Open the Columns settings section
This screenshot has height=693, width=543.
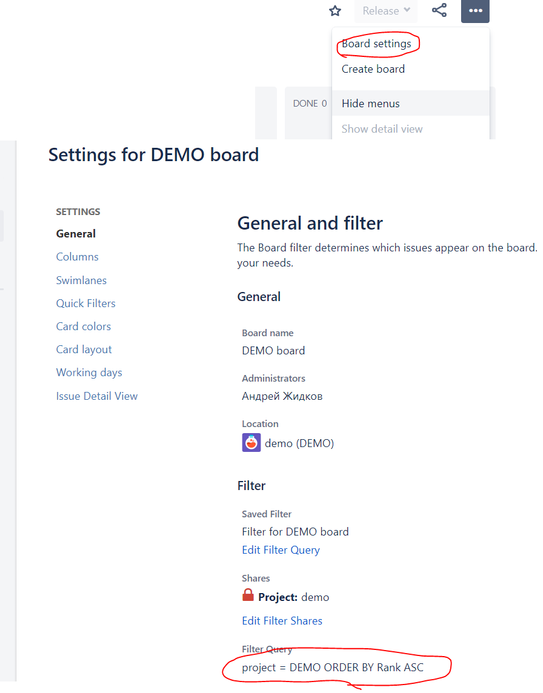click(x=77, y=257)
